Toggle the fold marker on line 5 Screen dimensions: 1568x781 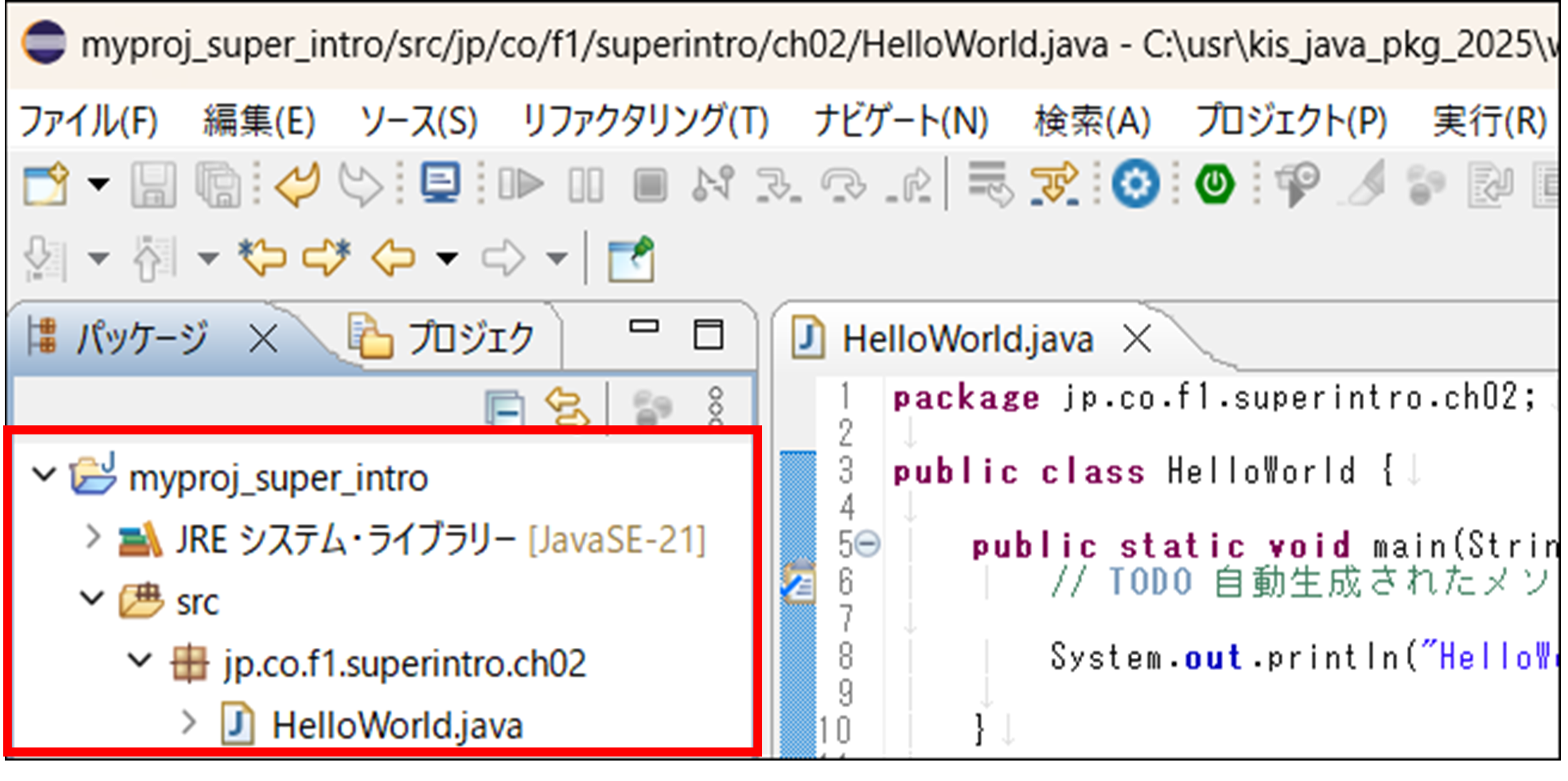(867, 544)
